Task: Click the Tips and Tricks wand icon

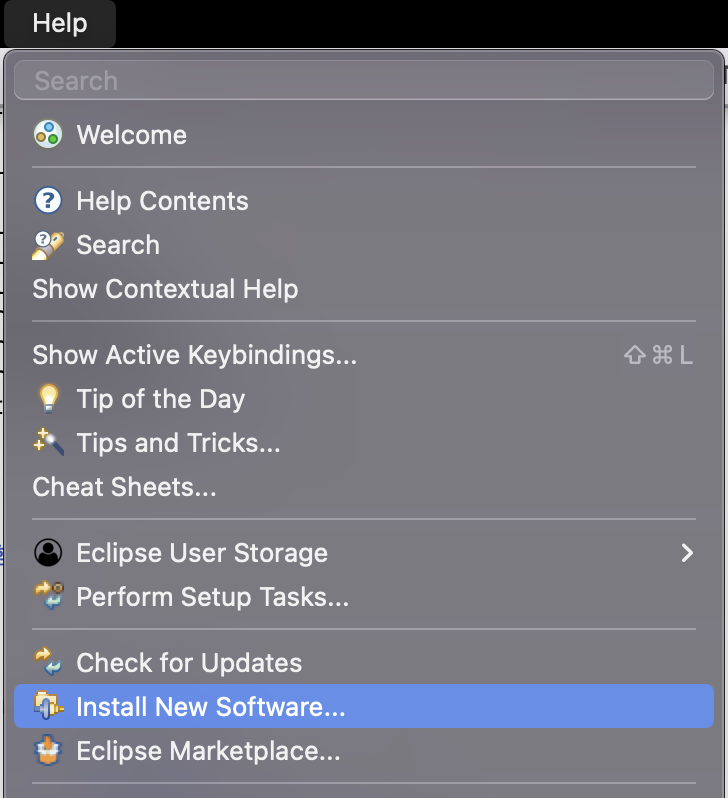Action: pos(48,443)
